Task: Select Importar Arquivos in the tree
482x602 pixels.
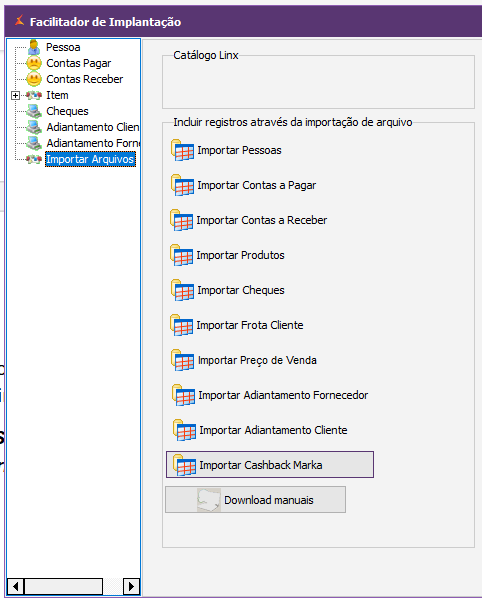Action: (x=90, y=159)
